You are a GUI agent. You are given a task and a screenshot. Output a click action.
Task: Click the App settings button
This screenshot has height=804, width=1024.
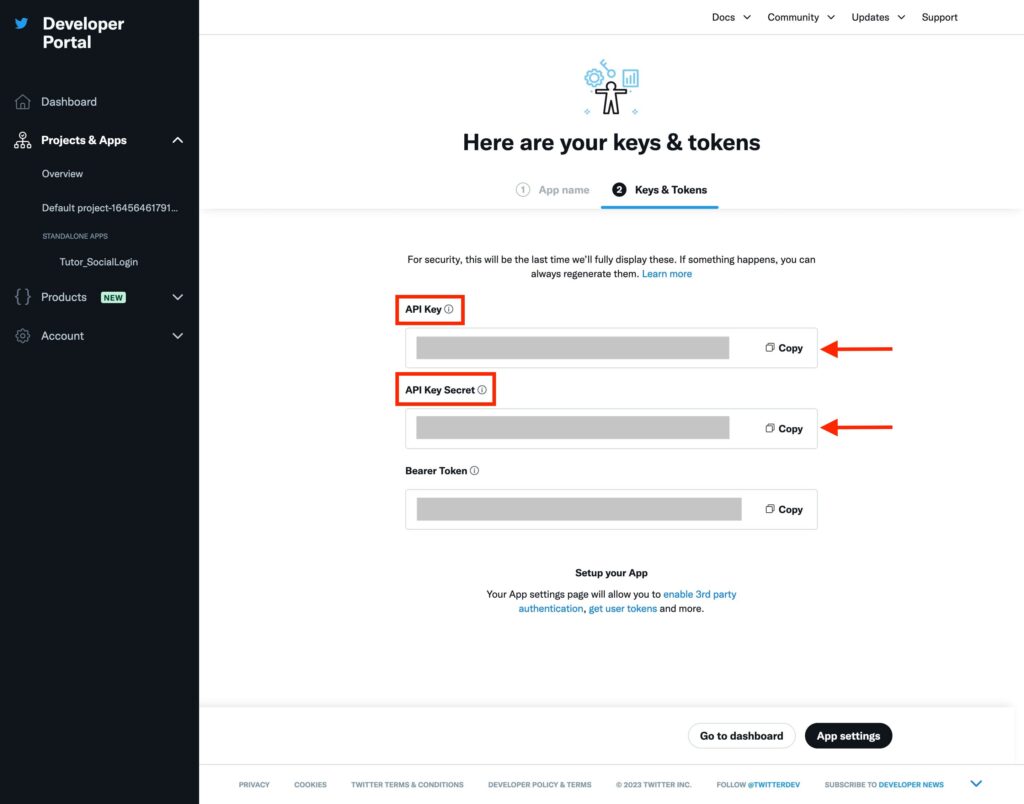(848, 736)
